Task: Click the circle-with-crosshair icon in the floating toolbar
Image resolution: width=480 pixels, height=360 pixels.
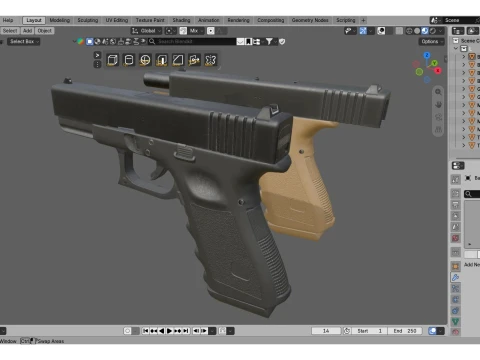Action: [145, 60]
